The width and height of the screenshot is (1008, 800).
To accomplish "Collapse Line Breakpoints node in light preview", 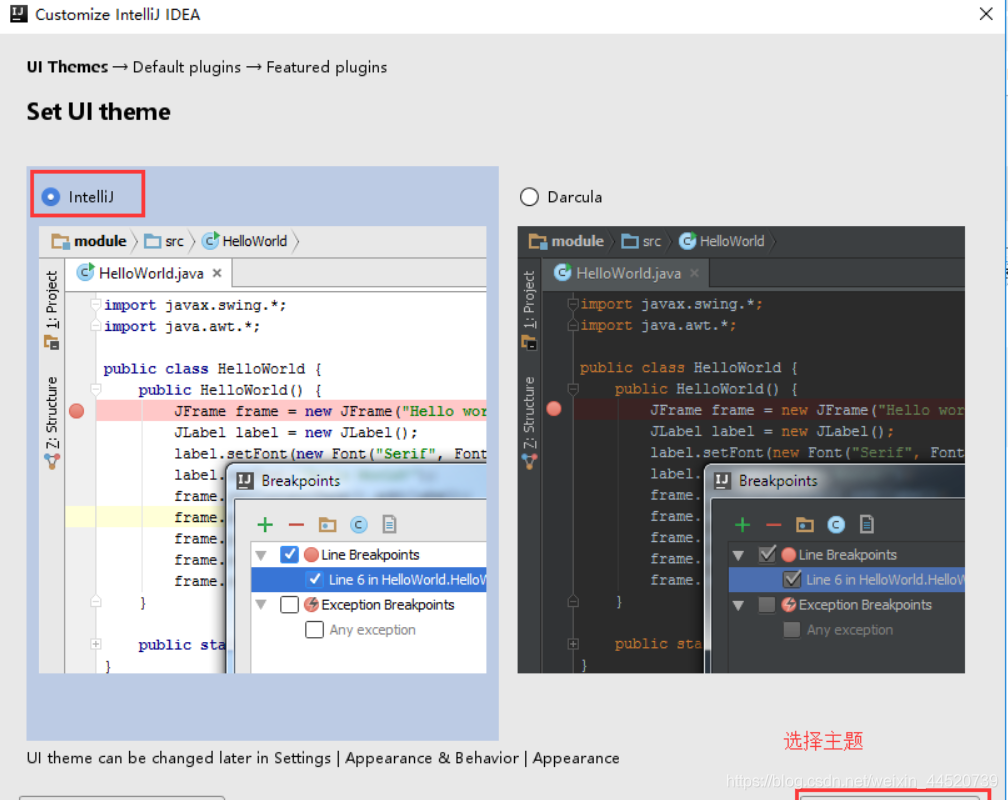I will coord(261,555).
